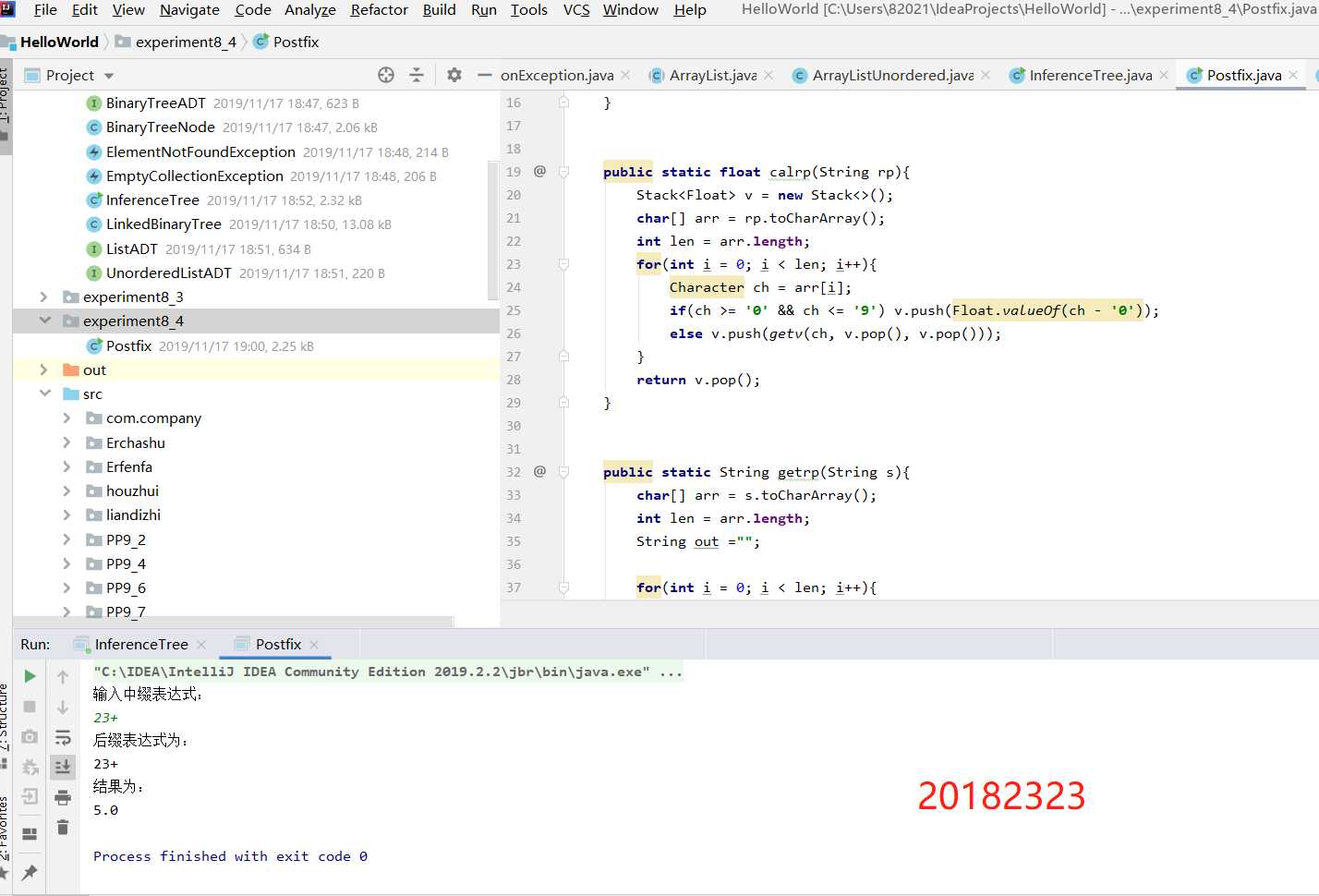The width and height of the screenshot is (1319, 896).
Task: Select UnorderedListADT in the project tree
Action: [168, 272]
